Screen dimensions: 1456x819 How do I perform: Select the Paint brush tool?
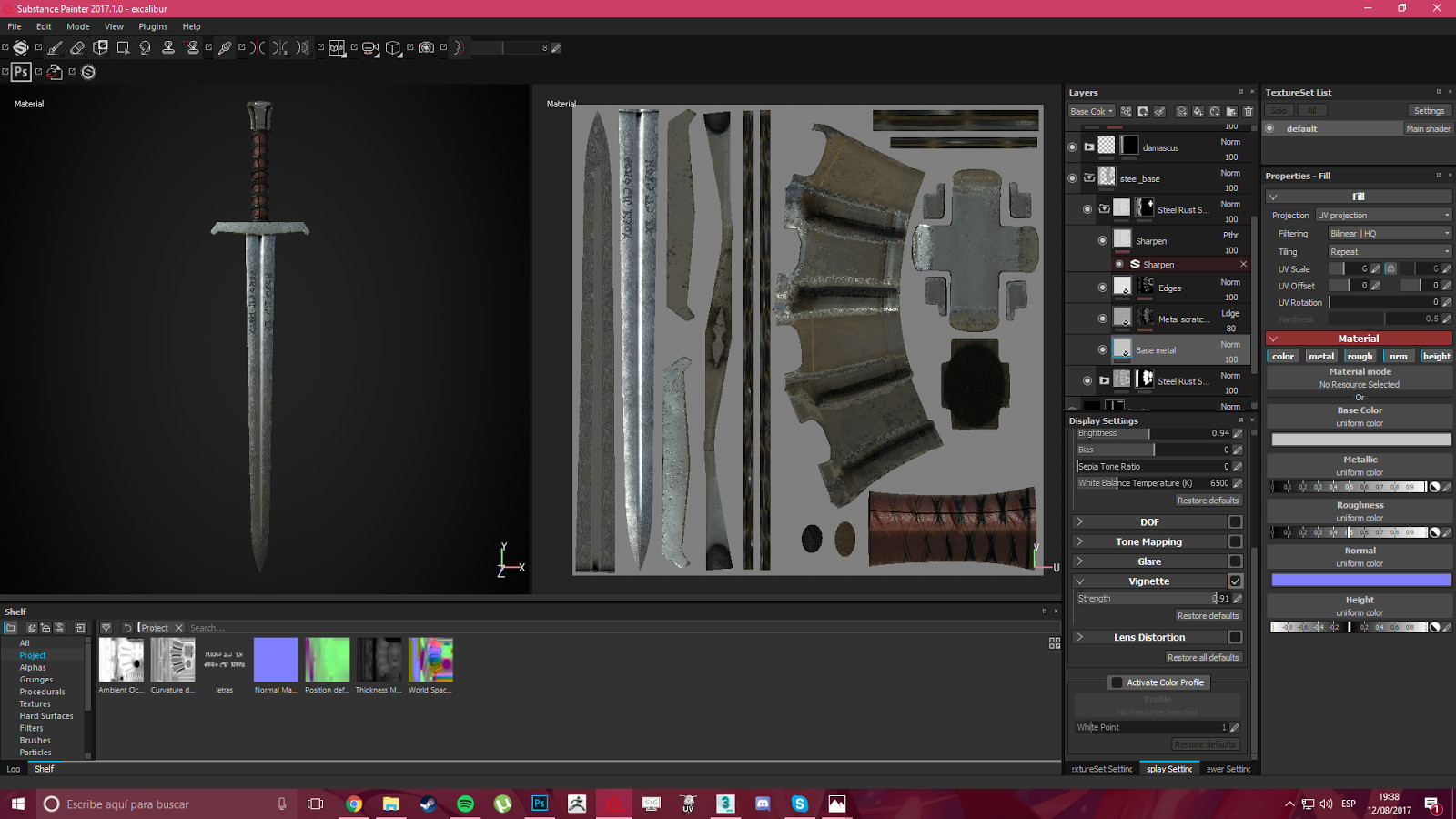point(55,48)
